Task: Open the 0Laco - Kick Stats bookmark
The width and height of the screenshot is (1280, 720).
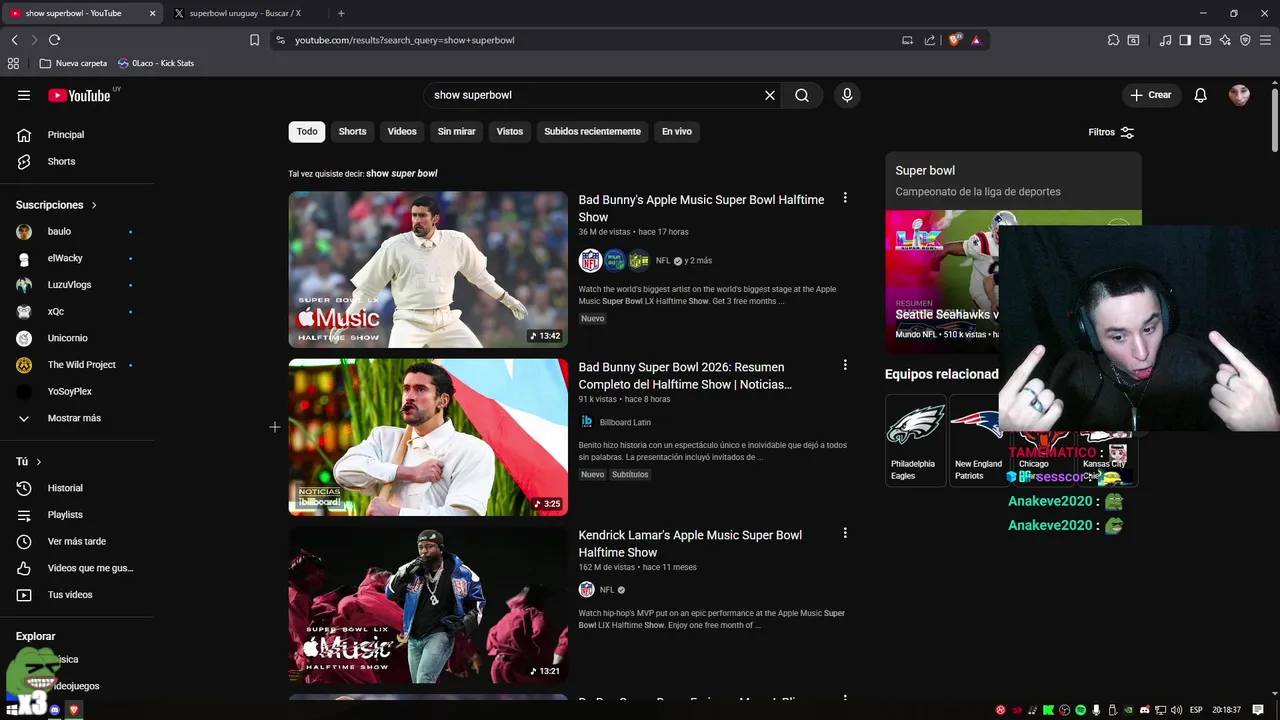Action: point(156,63)
